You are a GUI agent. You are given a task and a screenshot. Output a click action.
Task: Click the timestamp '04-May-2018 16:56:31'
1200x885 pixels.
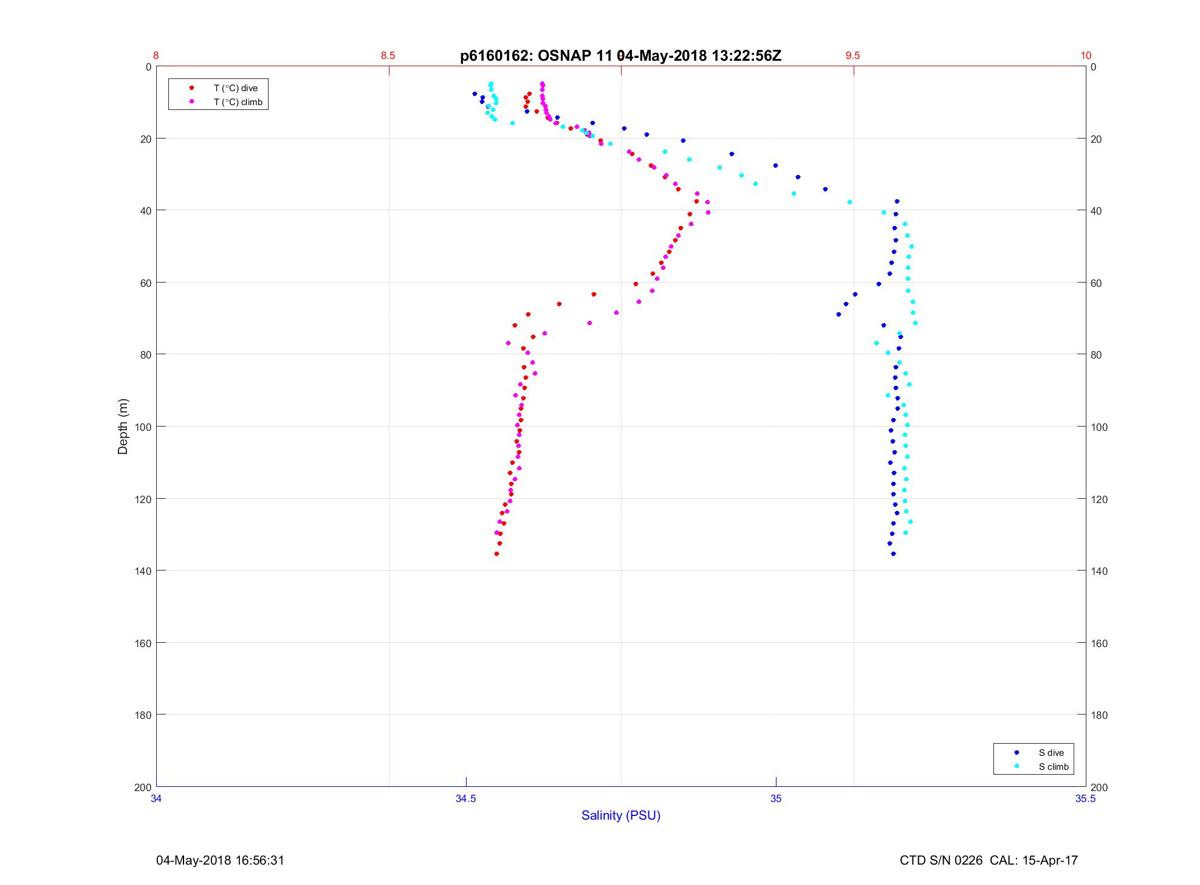221,860
